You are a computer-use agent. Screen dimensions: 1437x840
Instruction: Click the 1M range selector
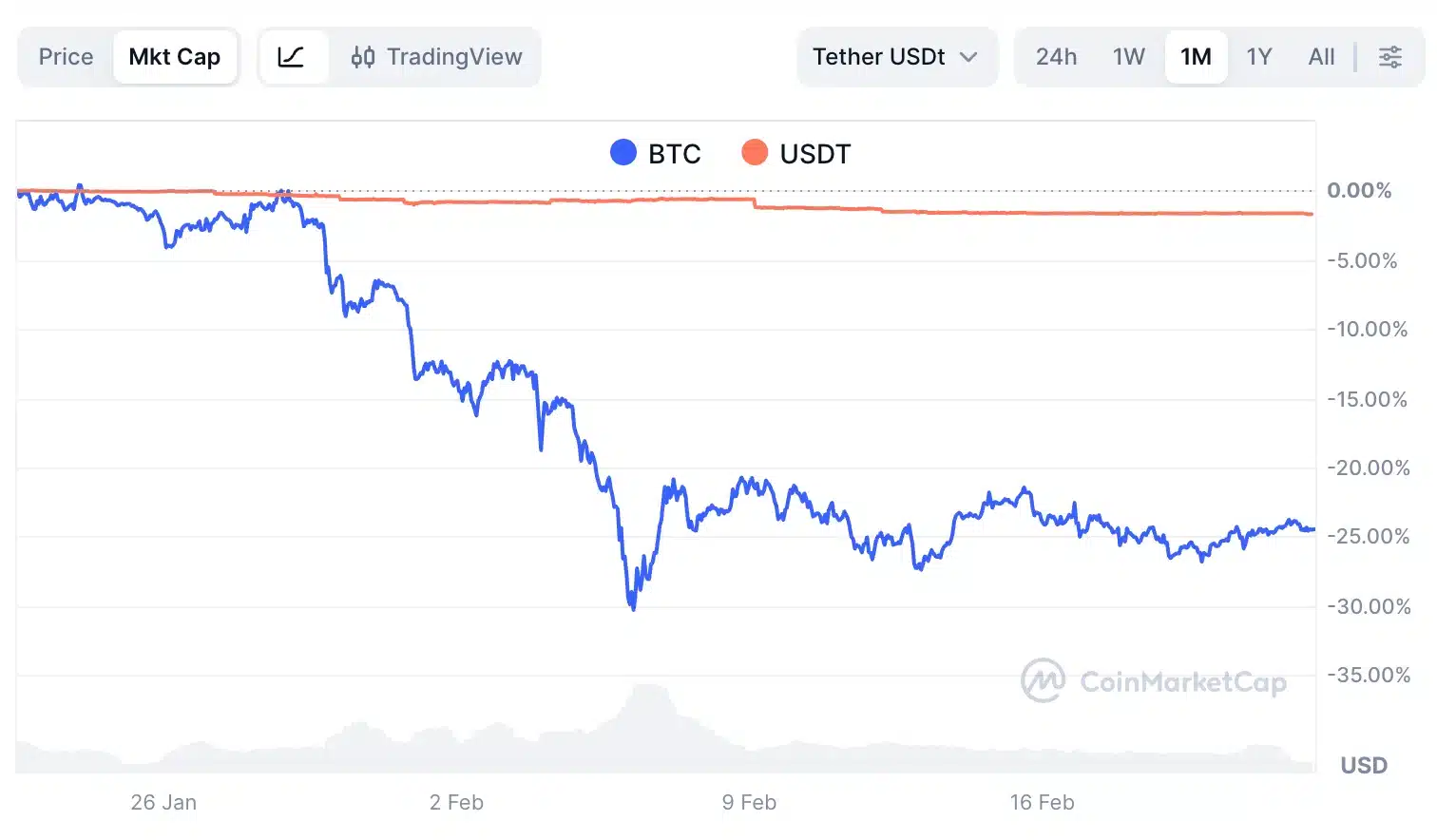click(x=1196, y=57)
